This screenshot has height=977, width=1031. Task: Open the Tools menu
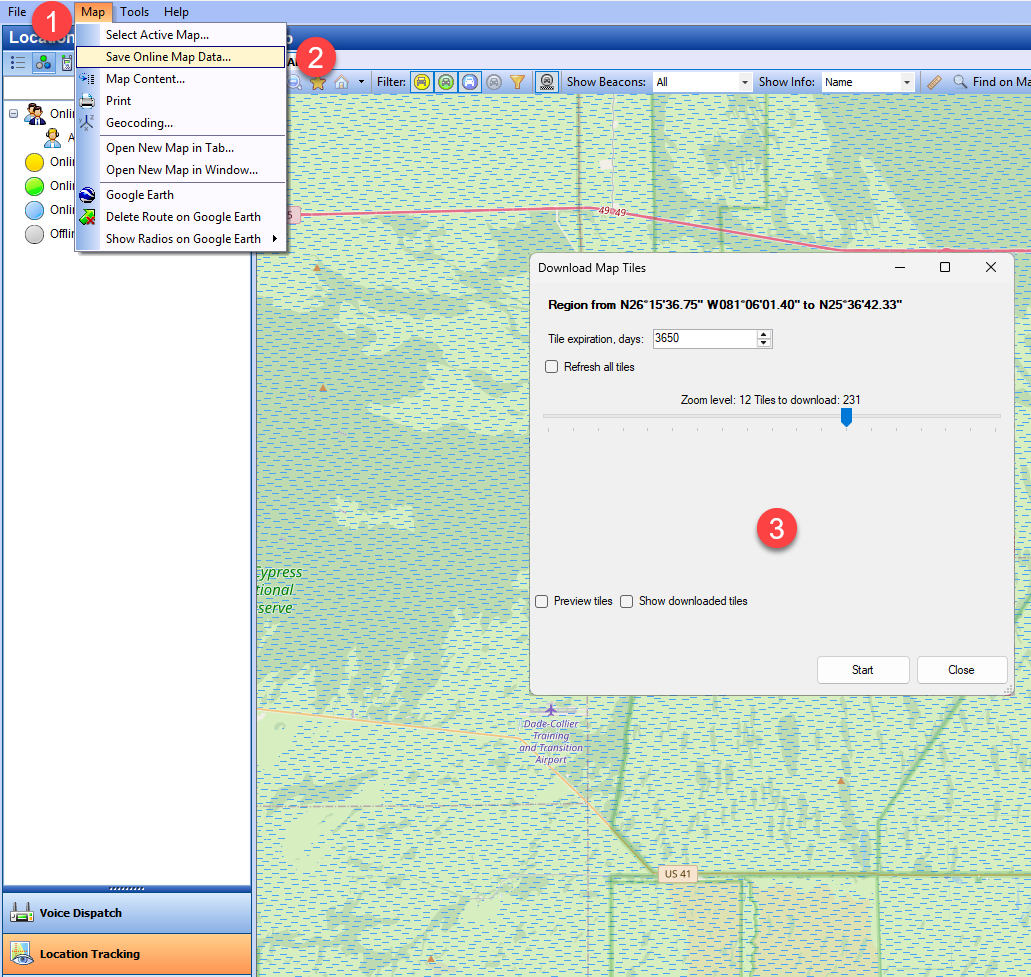[x=134, y=11]
